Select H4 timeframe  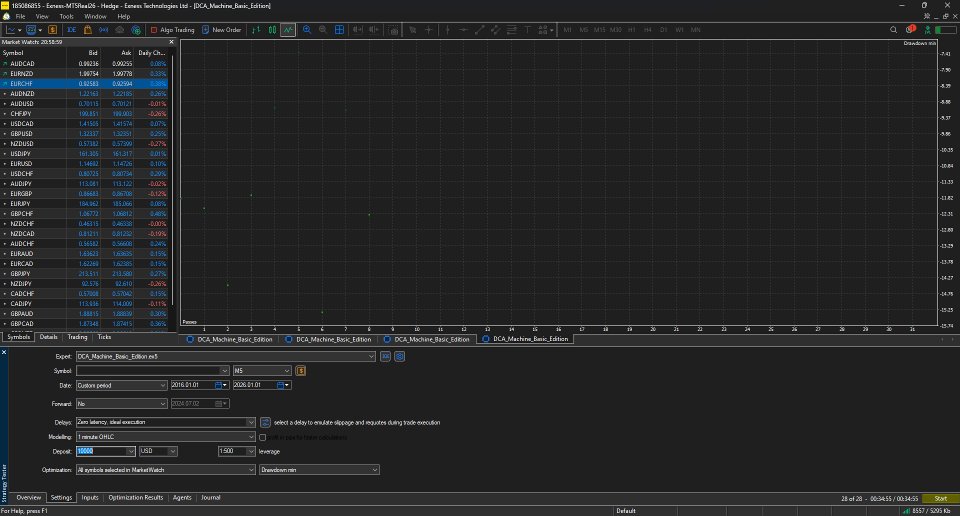647,29
